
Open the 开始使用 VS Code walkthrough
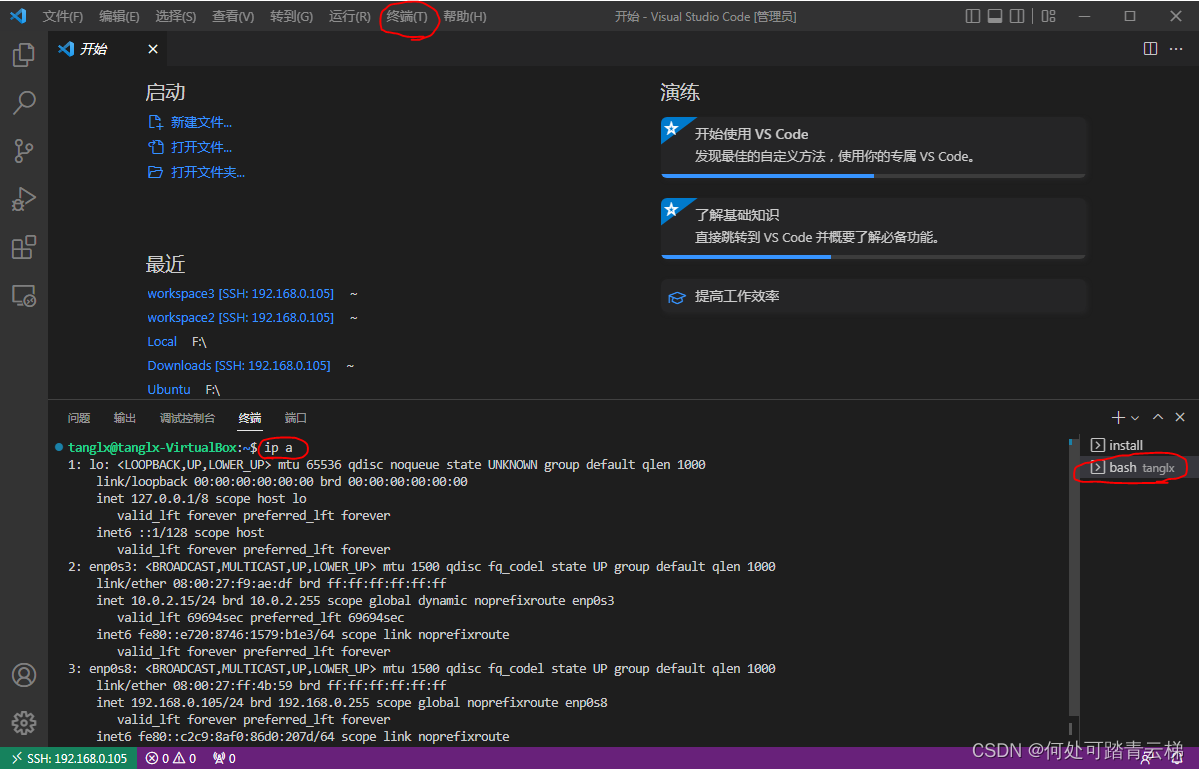873,148
